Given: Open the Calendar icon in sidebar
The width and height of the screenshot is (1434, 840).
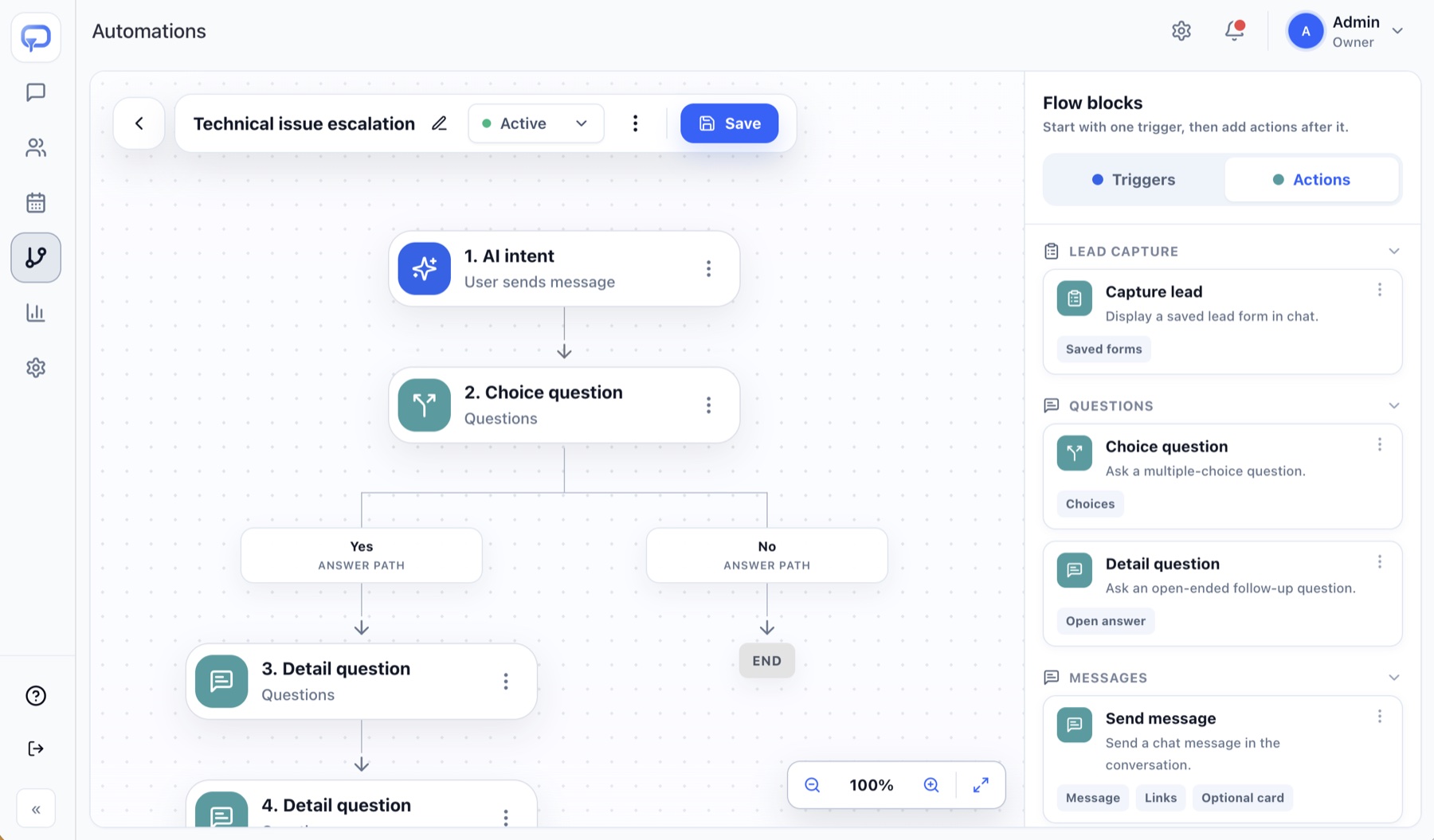Looking at the screenshot, I should pos(36,202).
